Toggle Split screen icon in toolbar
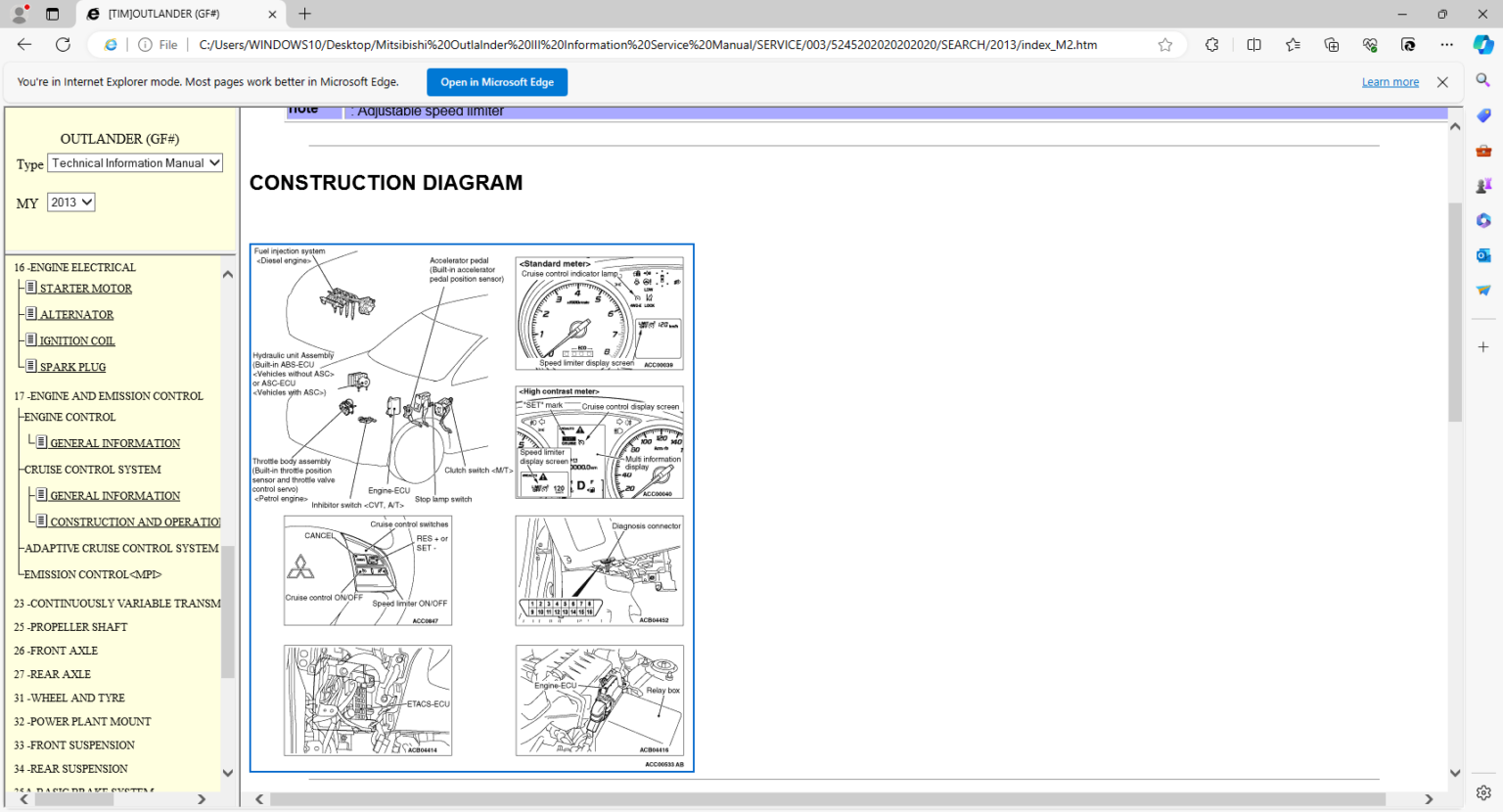Screen dimensions: 1503x812 click(1253, 45)
